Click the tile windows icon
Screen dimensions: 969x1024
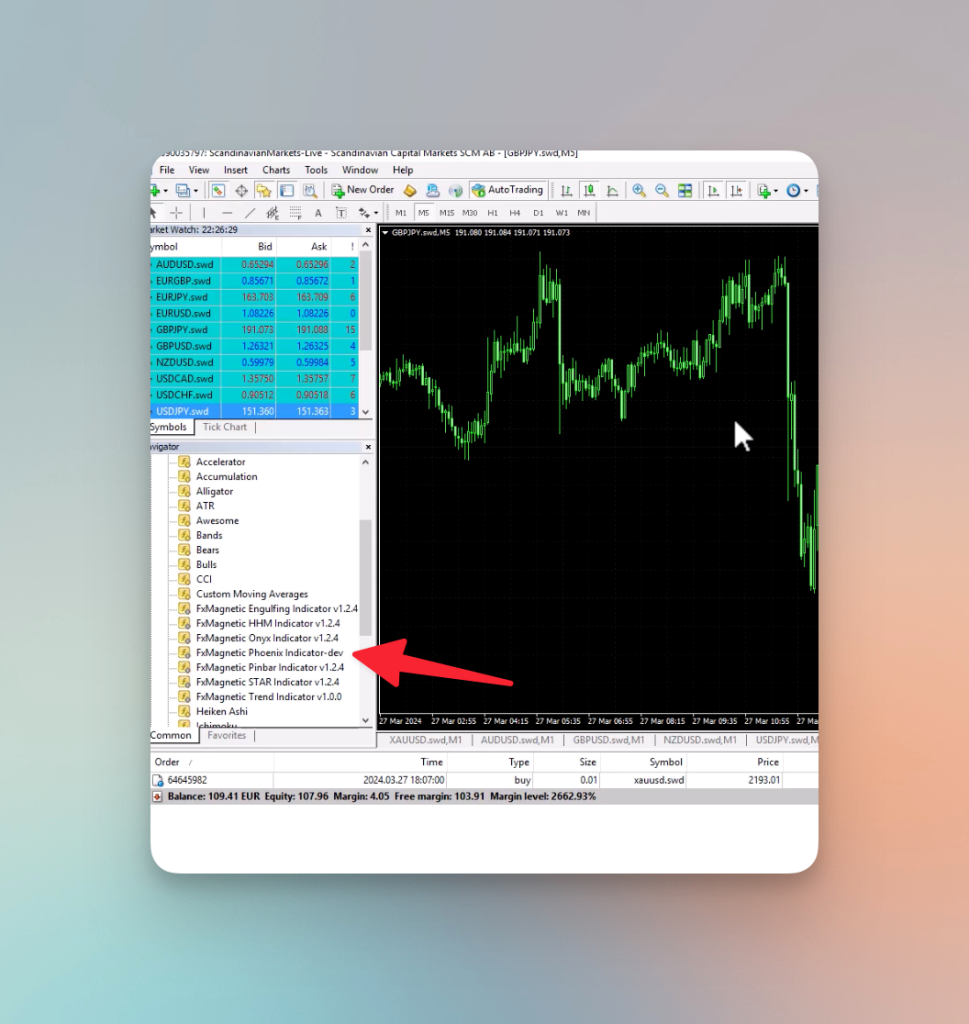[x=684, y=190]
